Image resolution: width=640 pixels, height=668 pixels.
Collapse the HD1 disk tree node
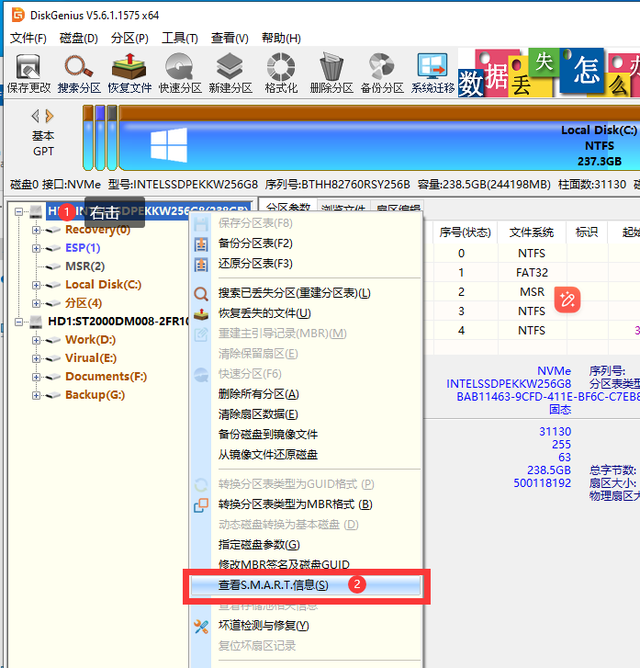[x=19, y=322]
